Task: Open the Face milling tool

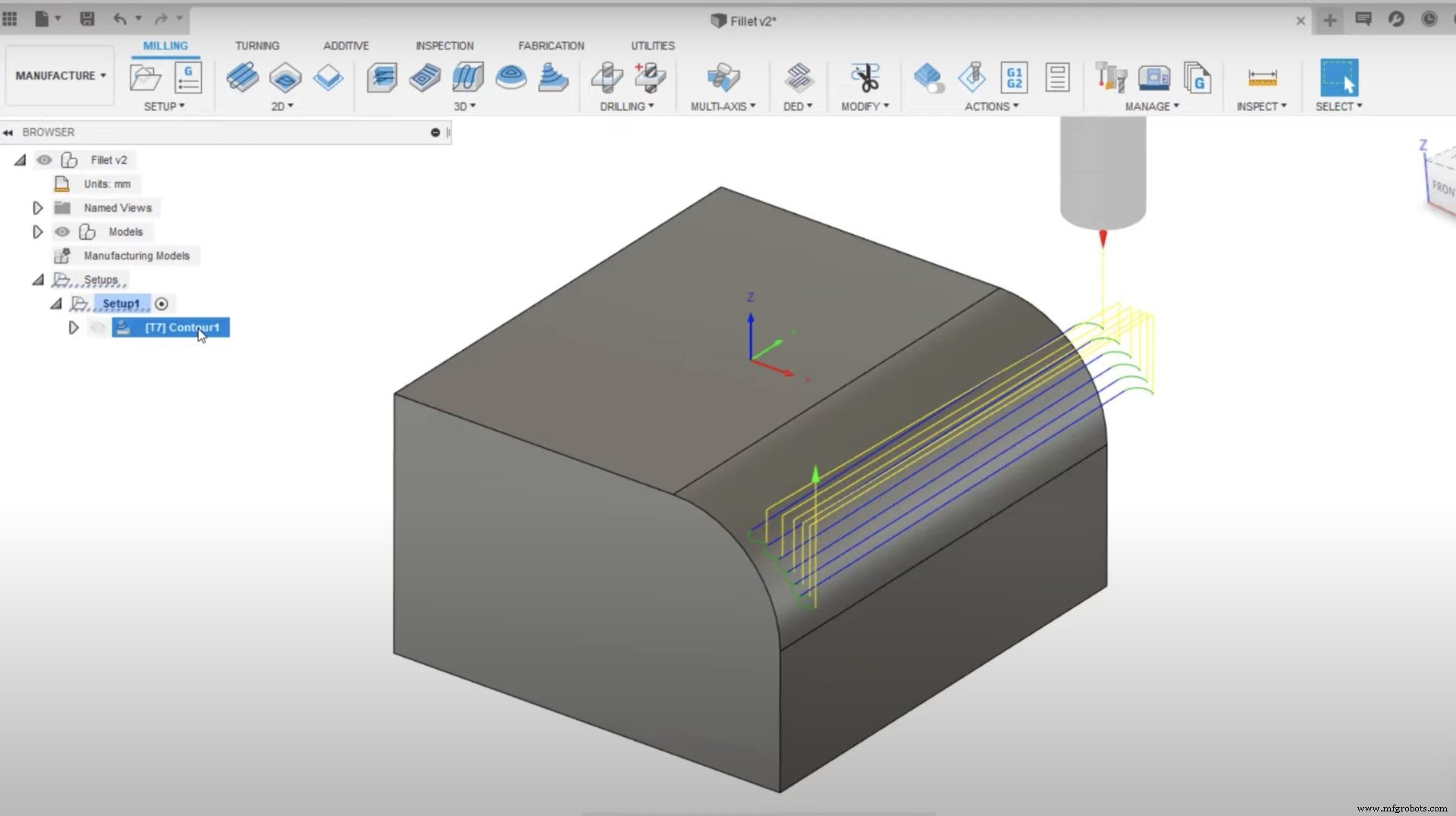Action: (328, 78)
